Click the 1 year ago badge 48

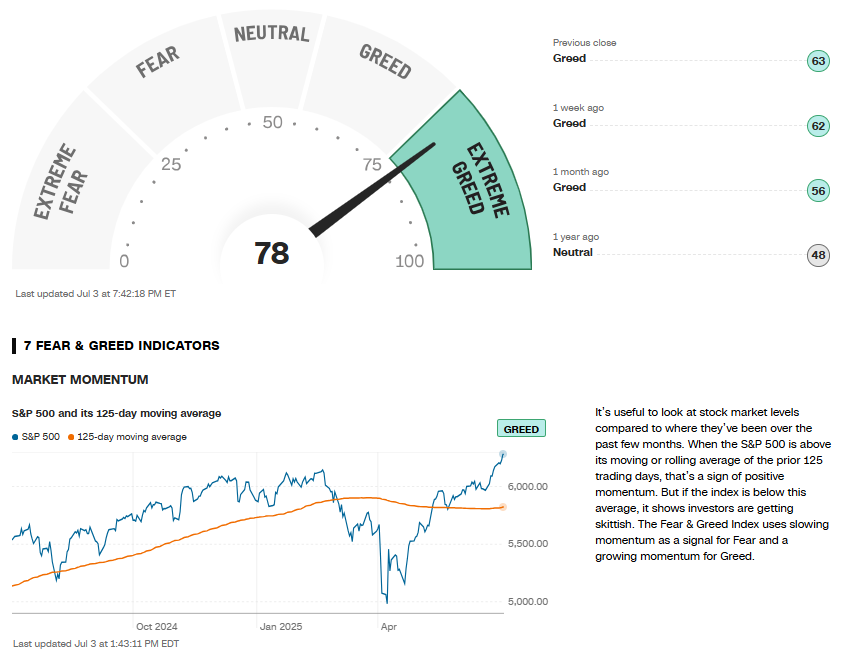click(819, 254)
